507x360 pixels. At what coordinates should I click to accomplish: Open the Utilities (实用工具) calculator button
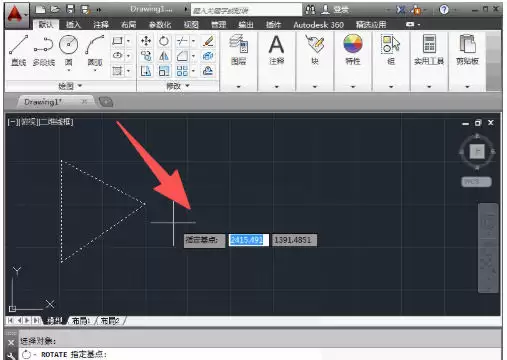[429, 49]
